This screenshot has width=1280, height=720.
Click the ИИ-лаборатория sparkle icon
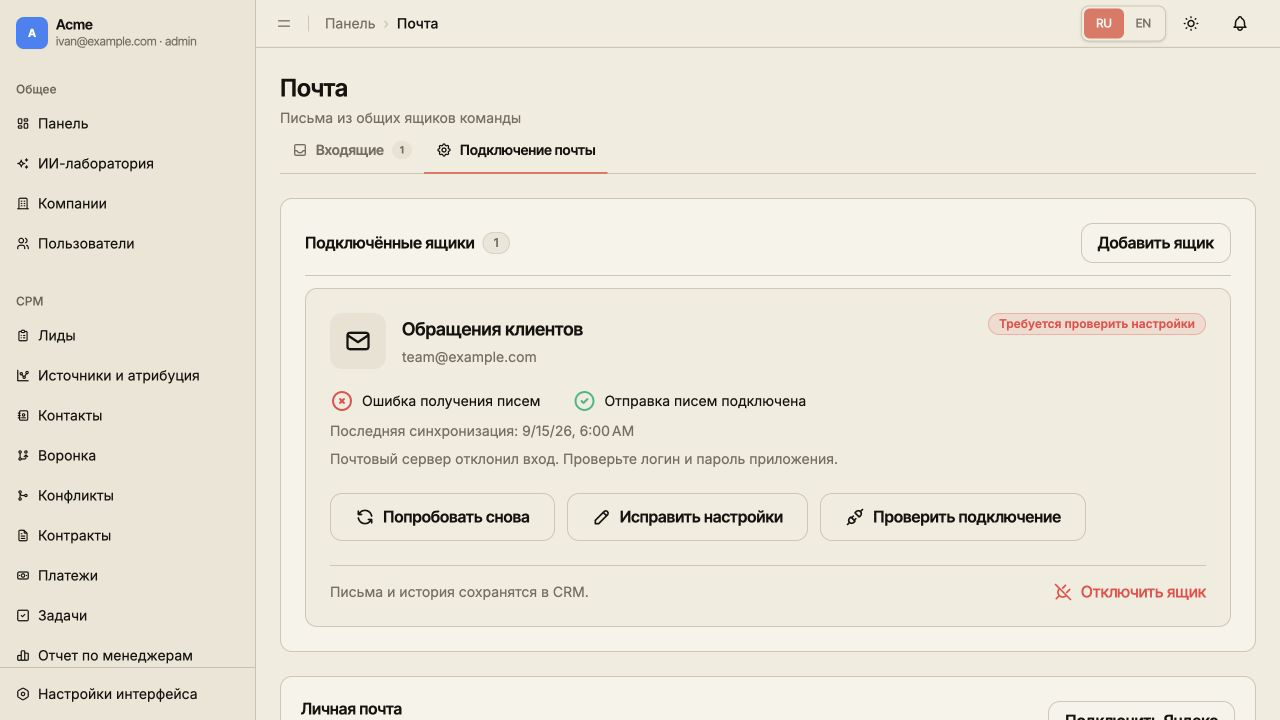[x=23, y=163]
